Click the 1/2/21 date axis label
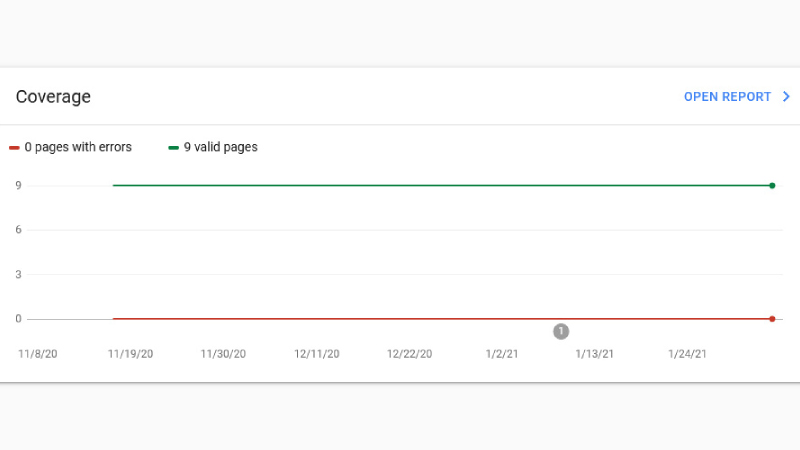This screenshot has width=800, height=450. coord(502,354)
